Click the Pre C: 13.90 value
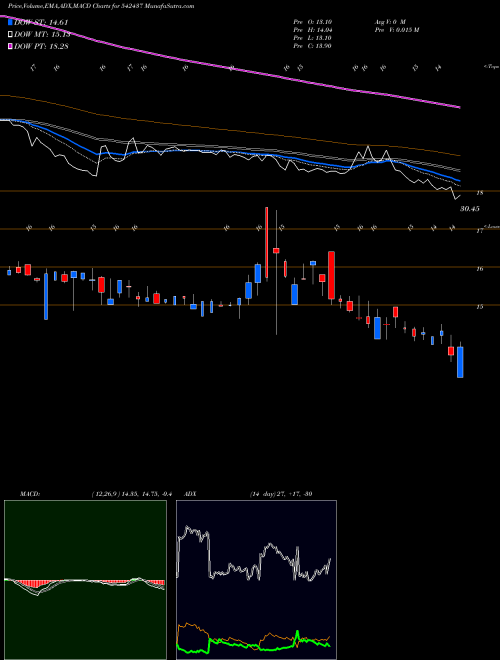Screen dimensions: 500x660 (x=313, y=46)
